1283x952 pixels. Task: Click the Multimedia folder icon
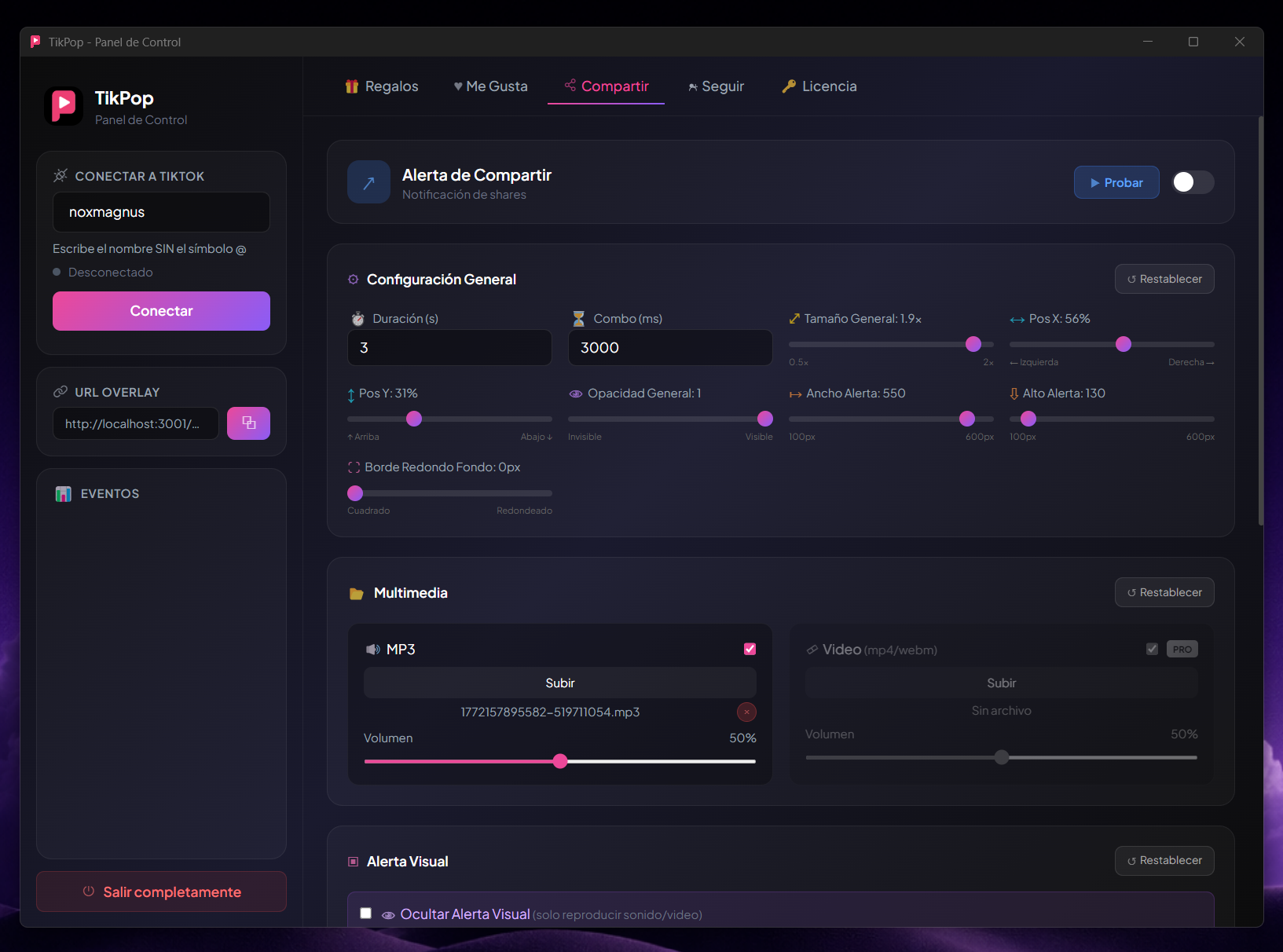pos(357,594)
